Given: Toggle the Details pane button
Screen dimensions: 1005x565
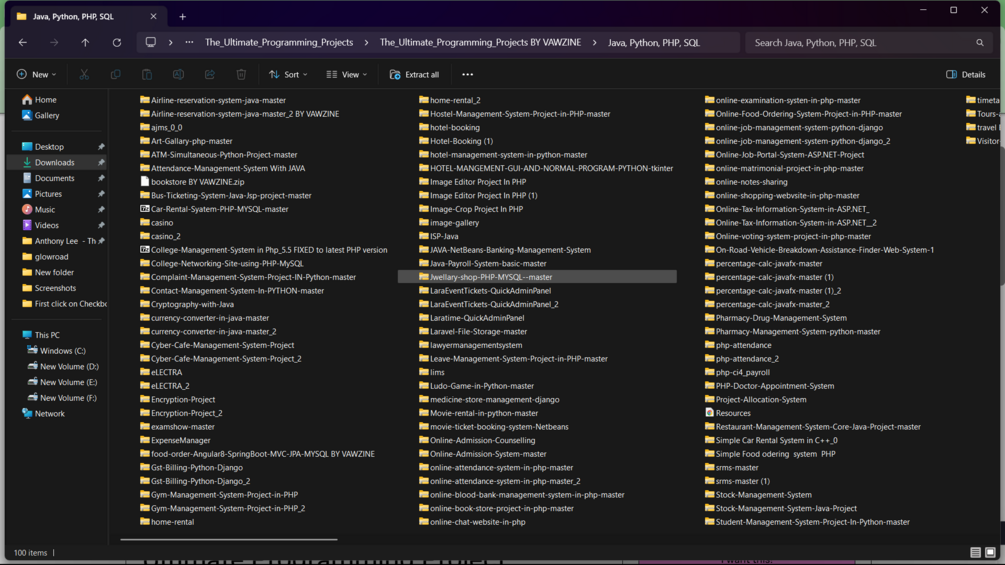Looking at the screenshot, I should [x=966, y=74].
